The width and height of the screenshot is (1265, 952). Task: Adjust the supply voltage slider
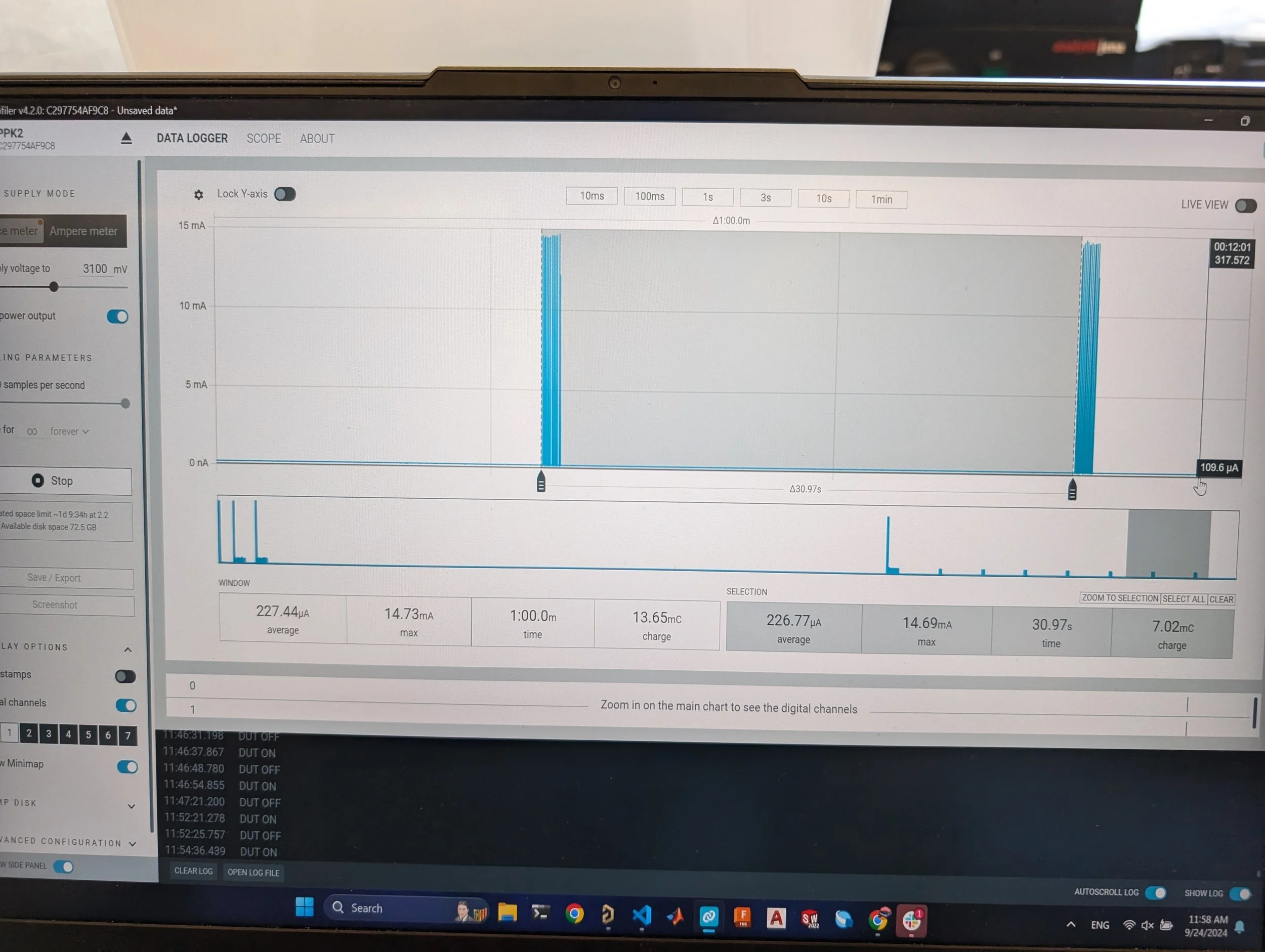coord(53,286)
